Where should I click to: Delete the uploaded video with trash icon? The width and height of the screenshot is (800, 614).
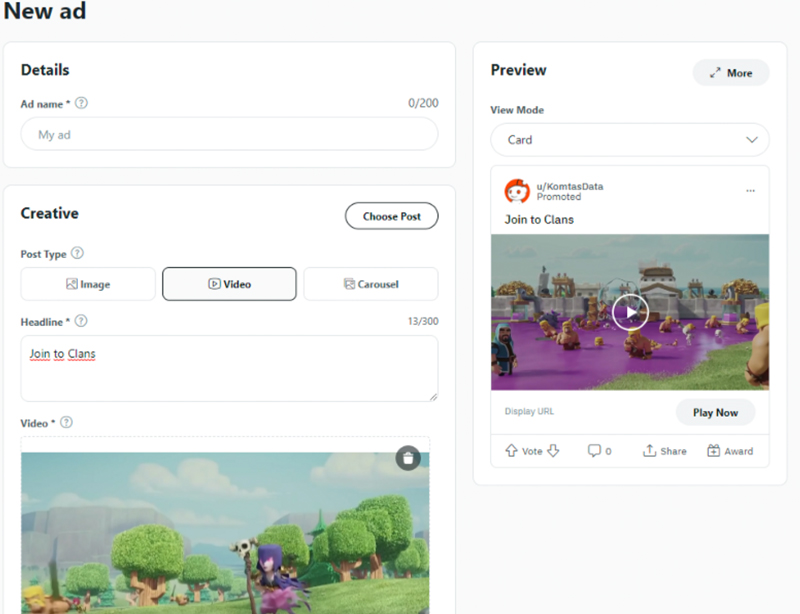[408, 458]
